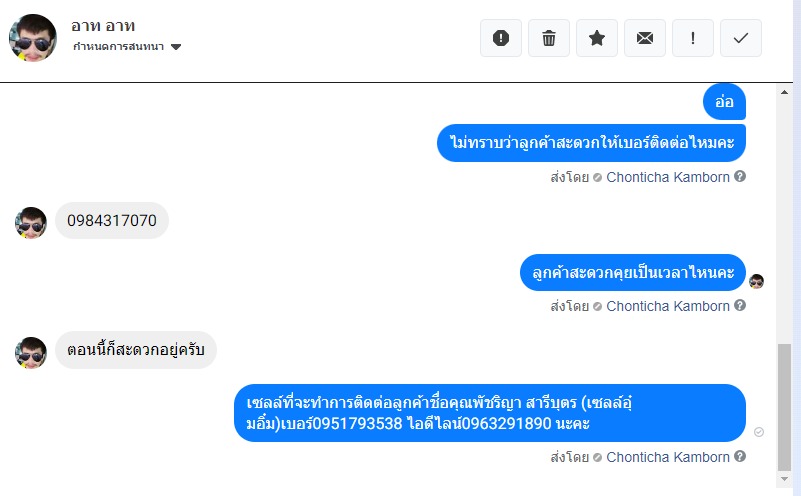Click help icon under the final sales-contact message

pyautogui.click(x=740, y=457)
